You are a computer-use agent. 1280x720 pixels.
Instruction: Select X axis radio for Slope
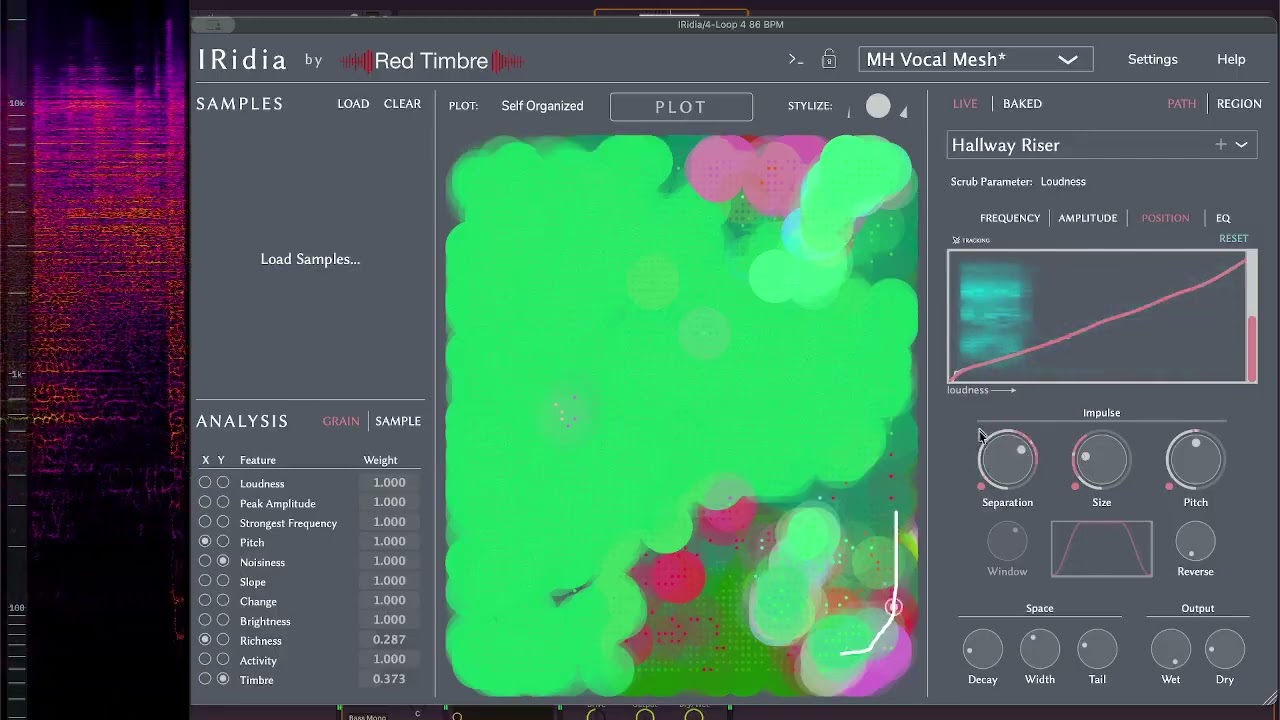coord(205,581)
